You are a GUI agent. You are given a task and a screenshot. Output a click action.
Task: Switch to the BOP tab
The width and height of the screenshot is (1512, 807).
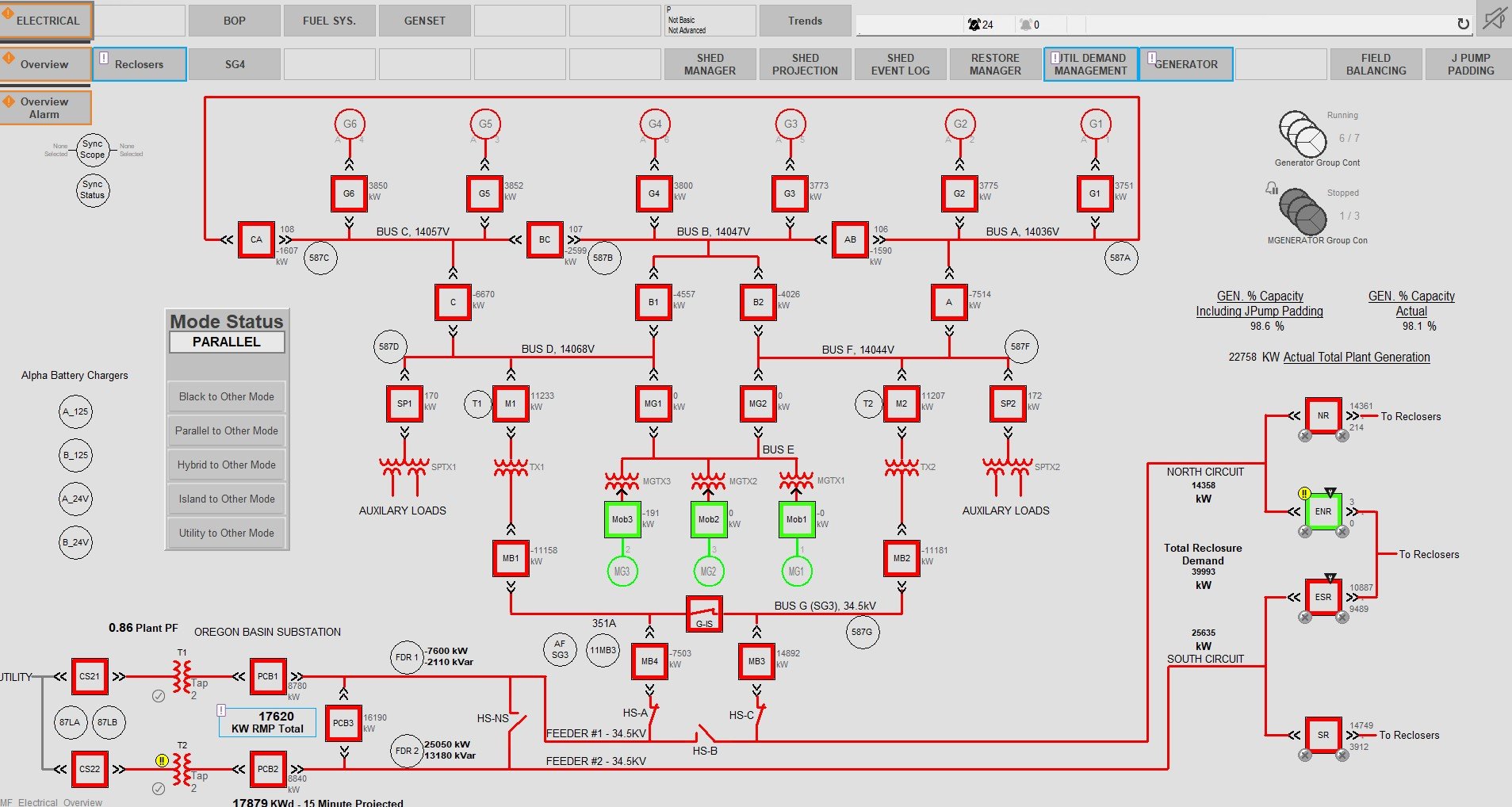235,21
